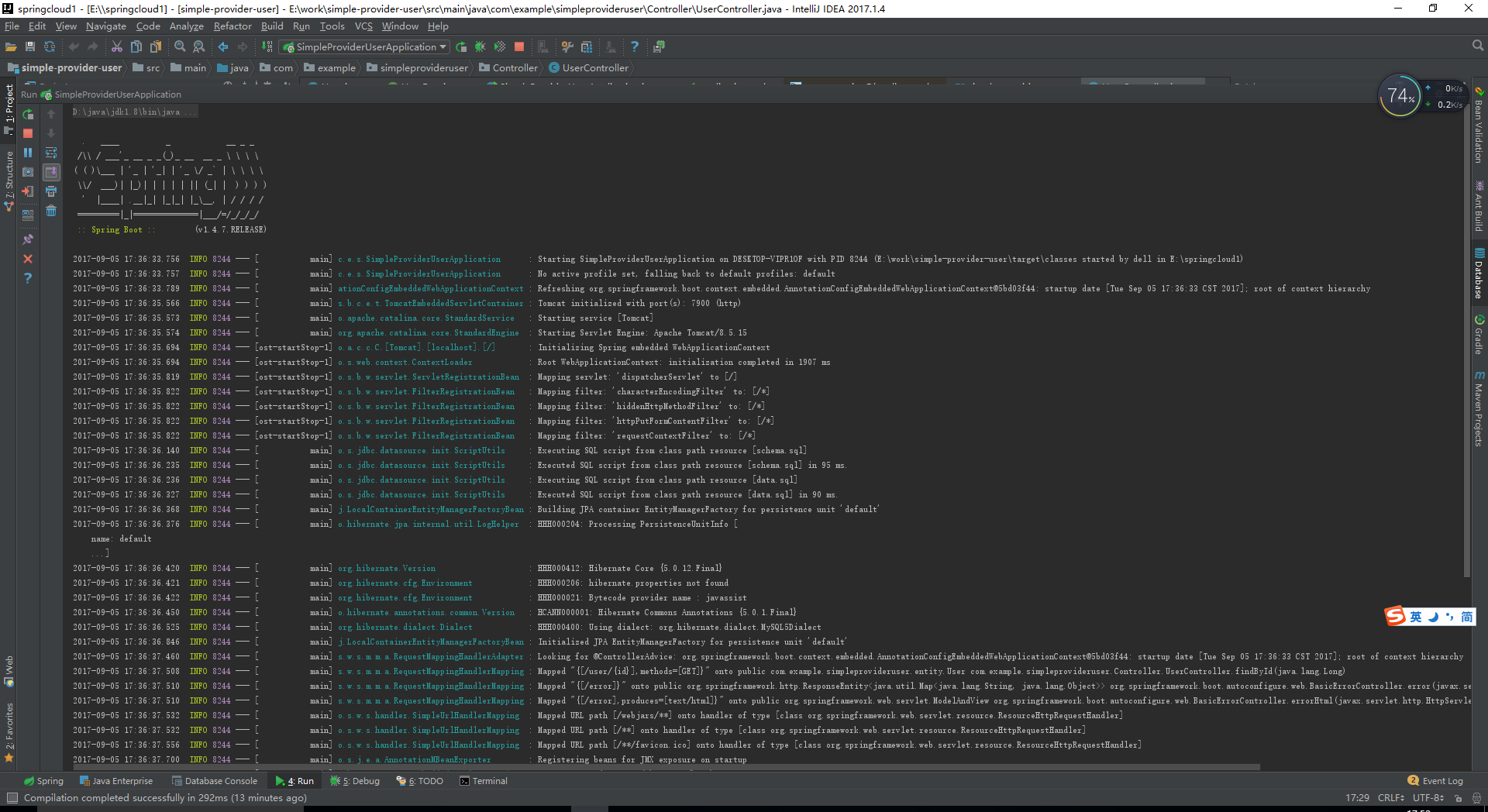
Task: Run SimpleProviderUserApplication from the main toolbar
Action: pos(461,47)
